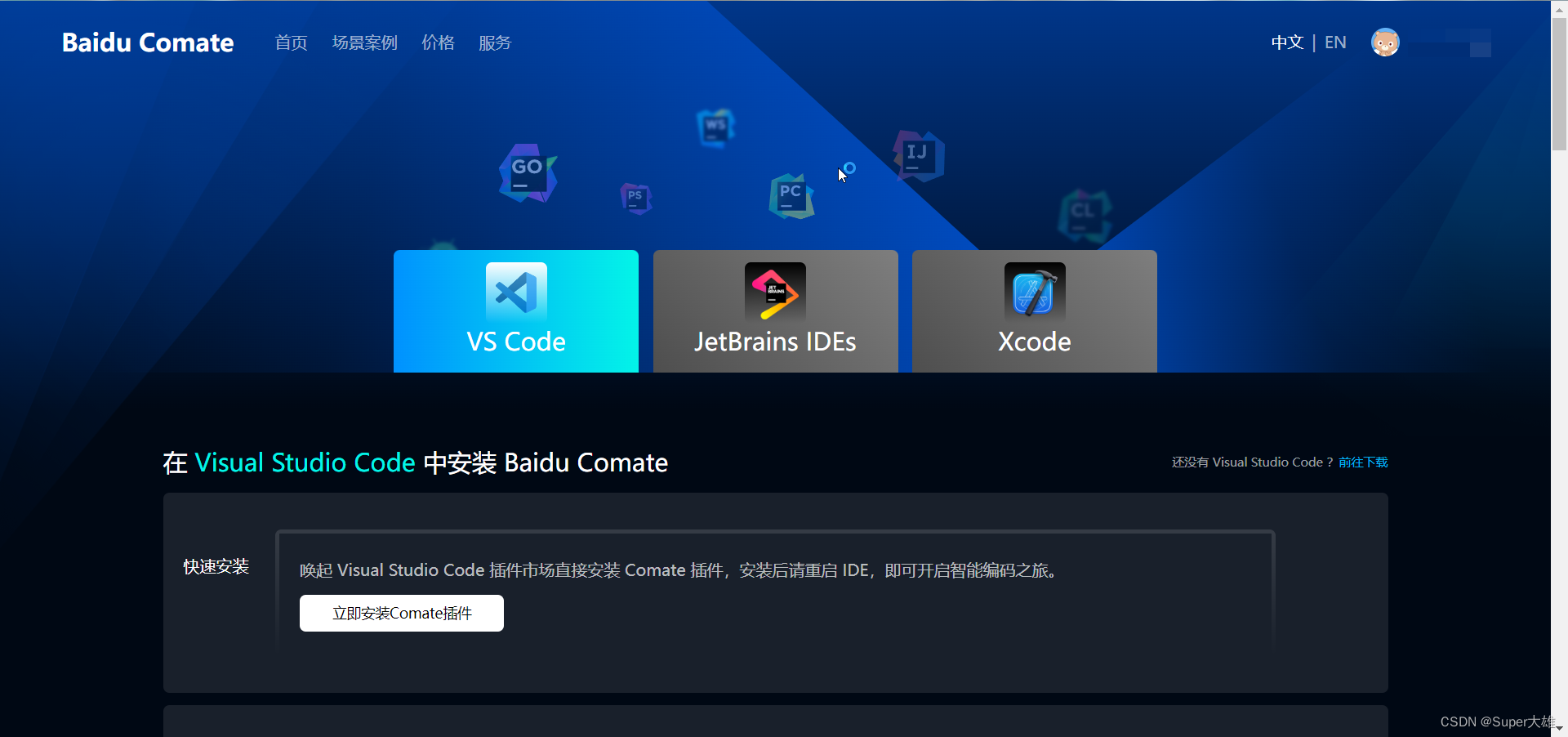Select the Xcode tab

tap(1035, 311)
